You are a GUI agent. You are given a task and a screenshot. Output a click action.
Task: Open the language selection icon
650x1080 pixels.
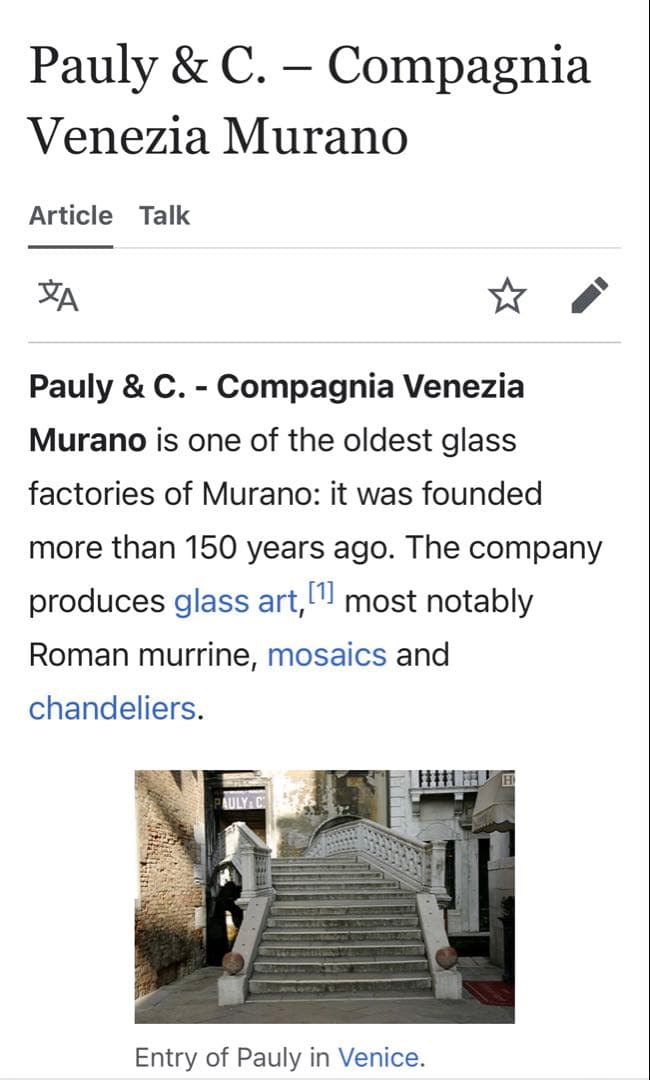(58, 296)
